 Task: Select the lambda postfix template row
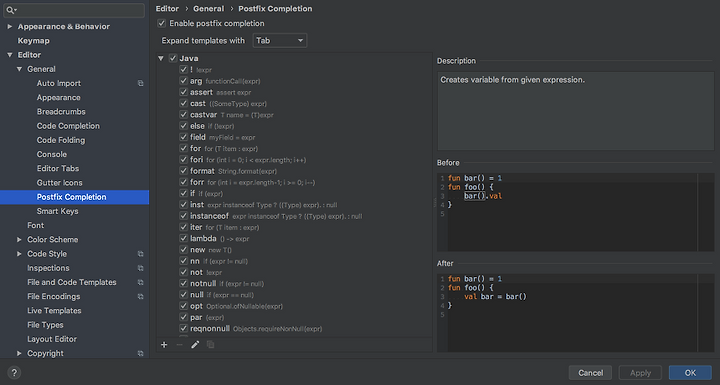(x=294, y=238)
